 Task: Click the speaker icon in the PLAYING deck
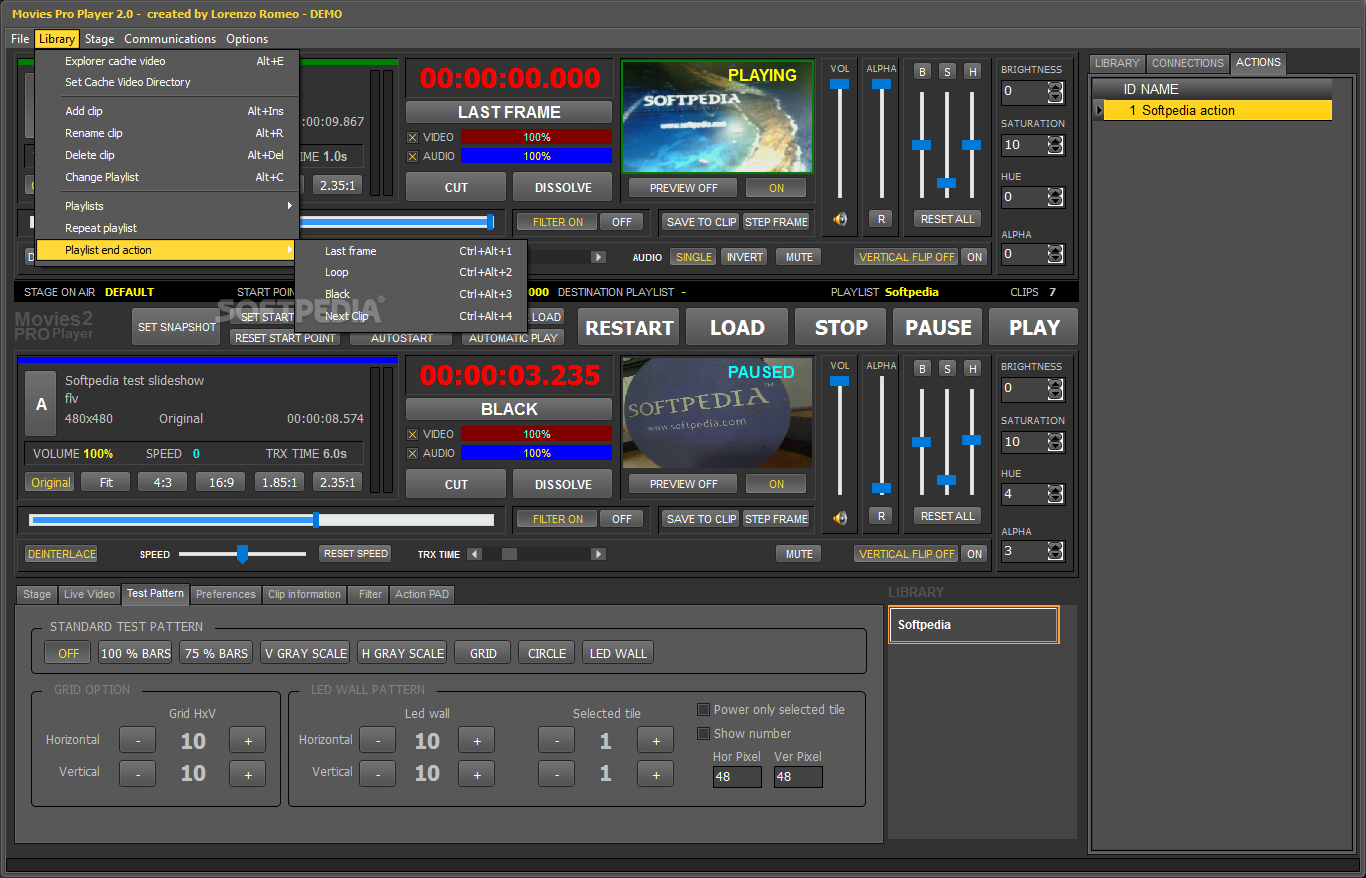coord(840,219)
